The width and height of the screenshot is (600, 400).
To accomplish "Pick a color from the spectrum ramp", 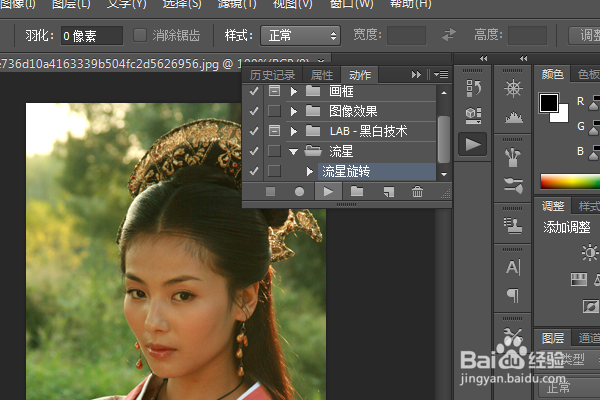I will (x=570, y=181).
